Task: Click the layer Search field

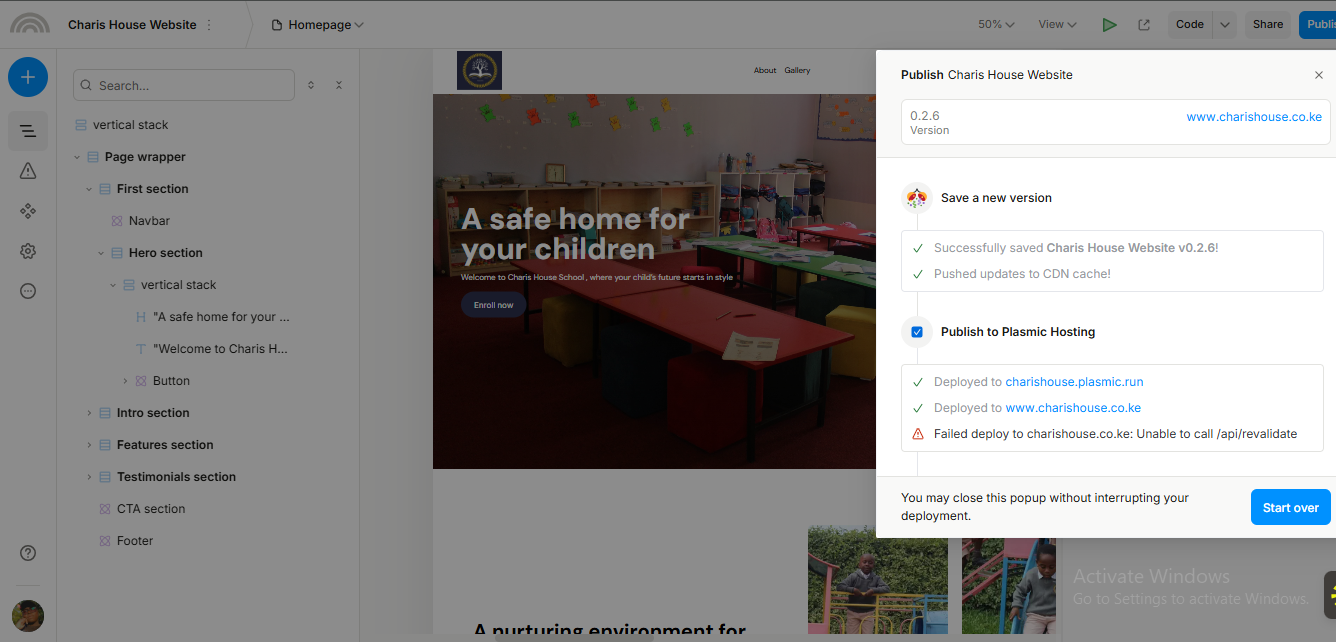Action: pos(184,85)
